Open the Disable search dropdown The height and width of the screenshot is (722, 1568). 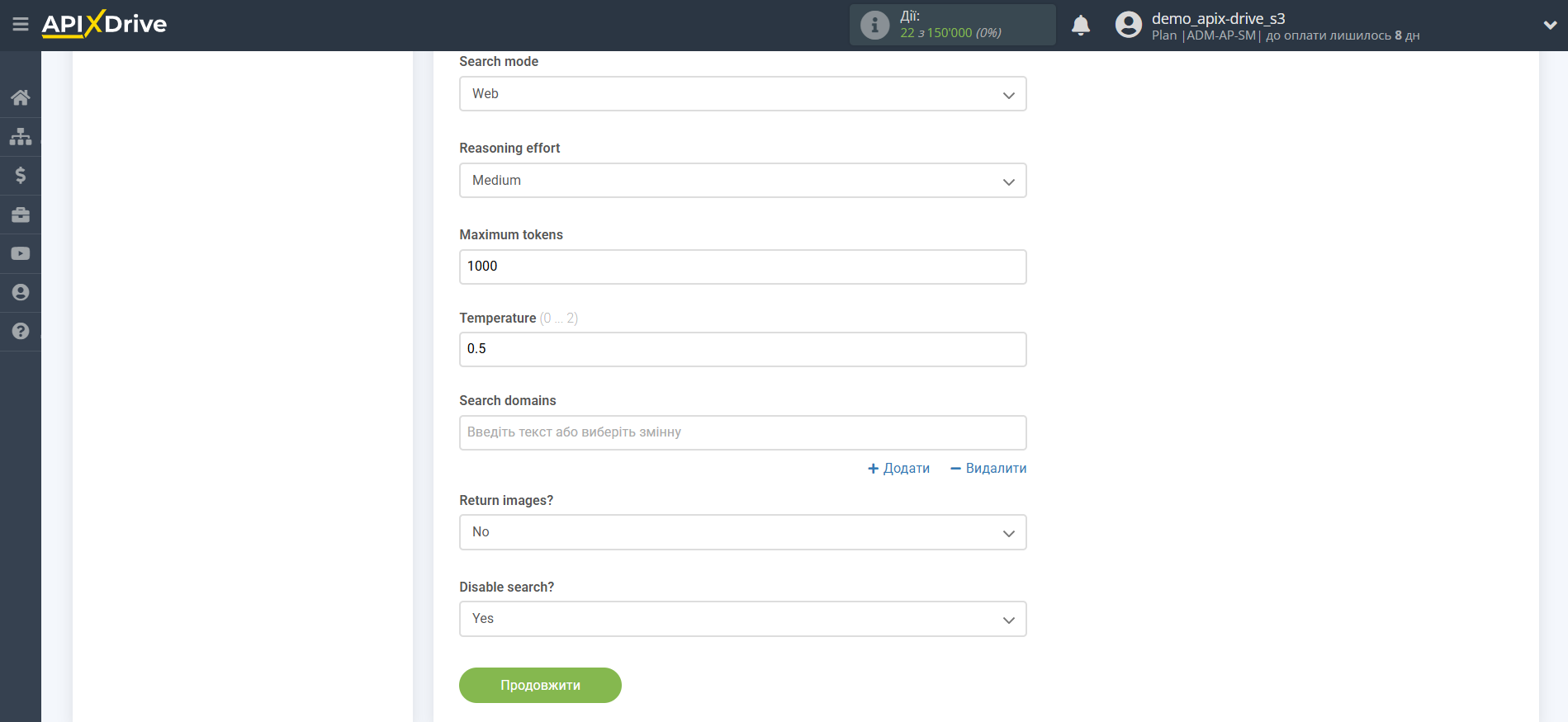tap(742, 619)
